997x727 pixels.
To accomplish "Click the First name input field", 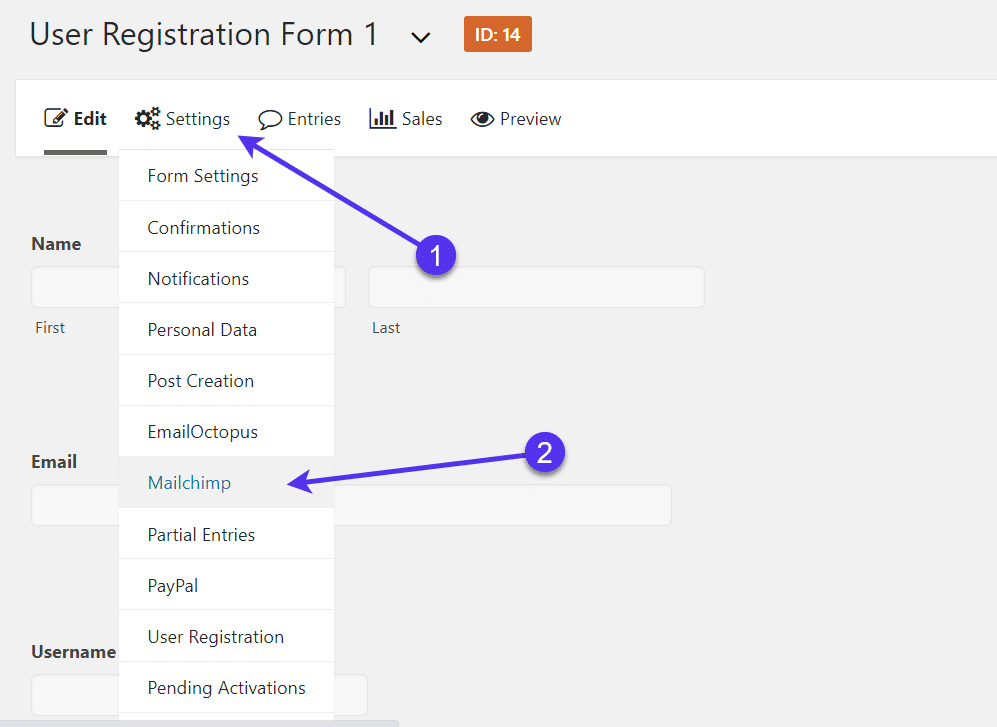I will point(75,287).
